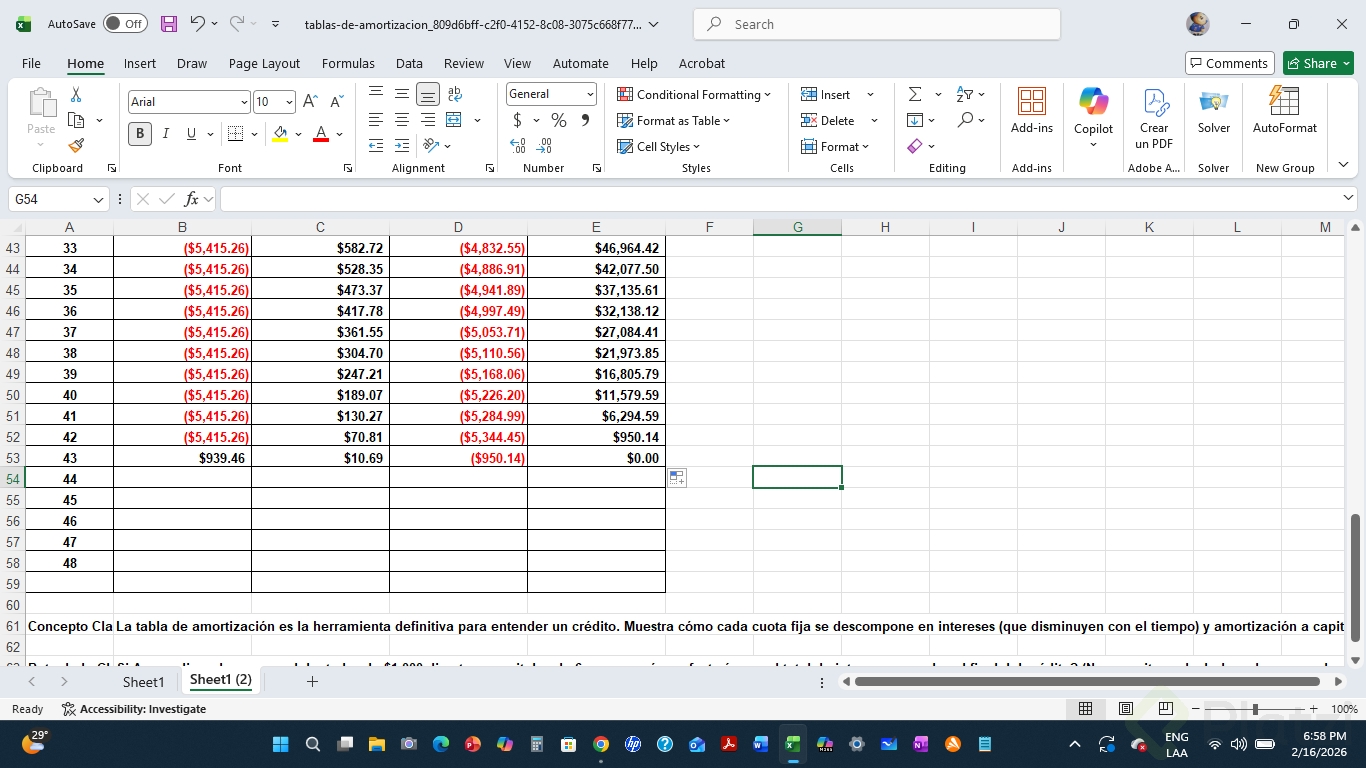This screenshot has height=768, width=1366.
Task: Toggle Top Align in the Alignment group
Action: 376,94
